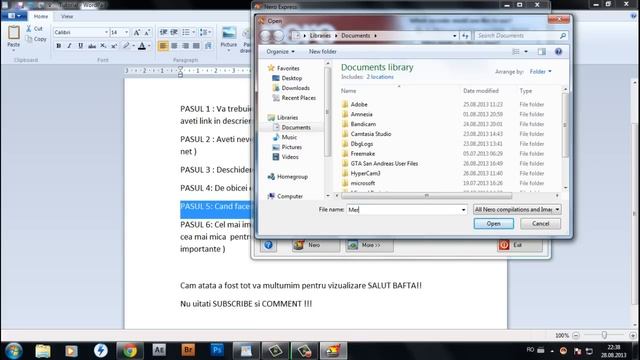Select the Adobe folder
Image resolution: width=640 pixels, height=360 pixels.
(359, 104)
